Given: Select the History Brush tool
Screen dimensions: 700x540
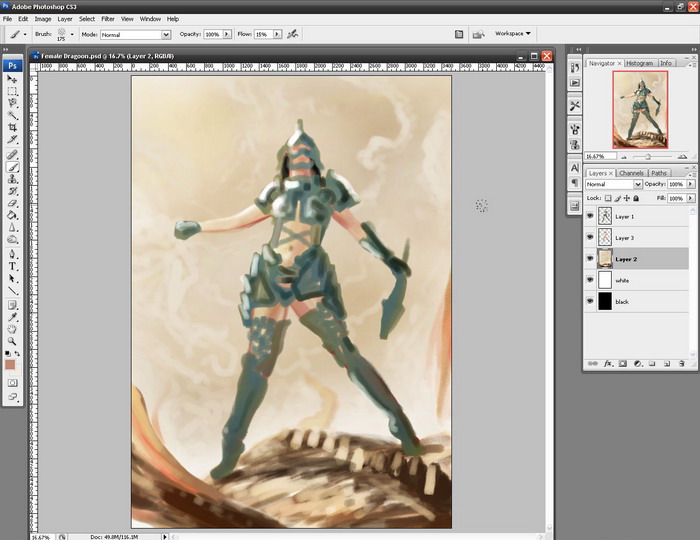Looking at the screenshot, I should tap(12, 191).
